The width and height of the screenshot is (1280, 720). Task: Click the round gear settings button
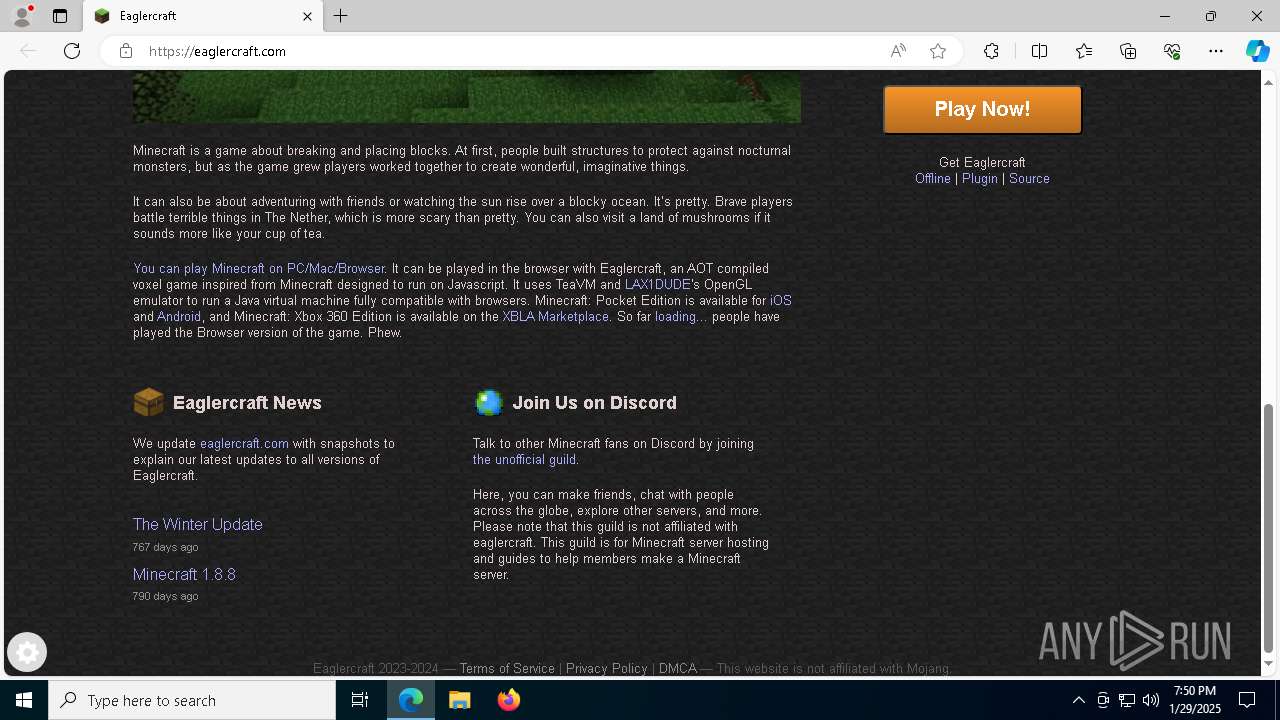coord(27,653)
